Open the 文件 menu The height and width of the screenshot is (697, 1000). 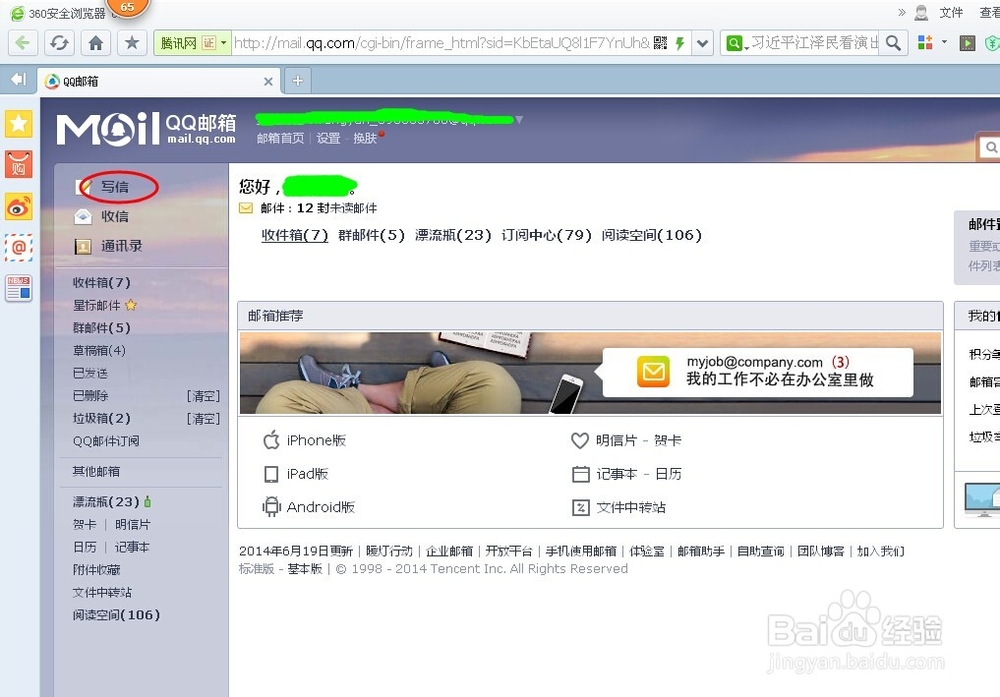point(951,13)
